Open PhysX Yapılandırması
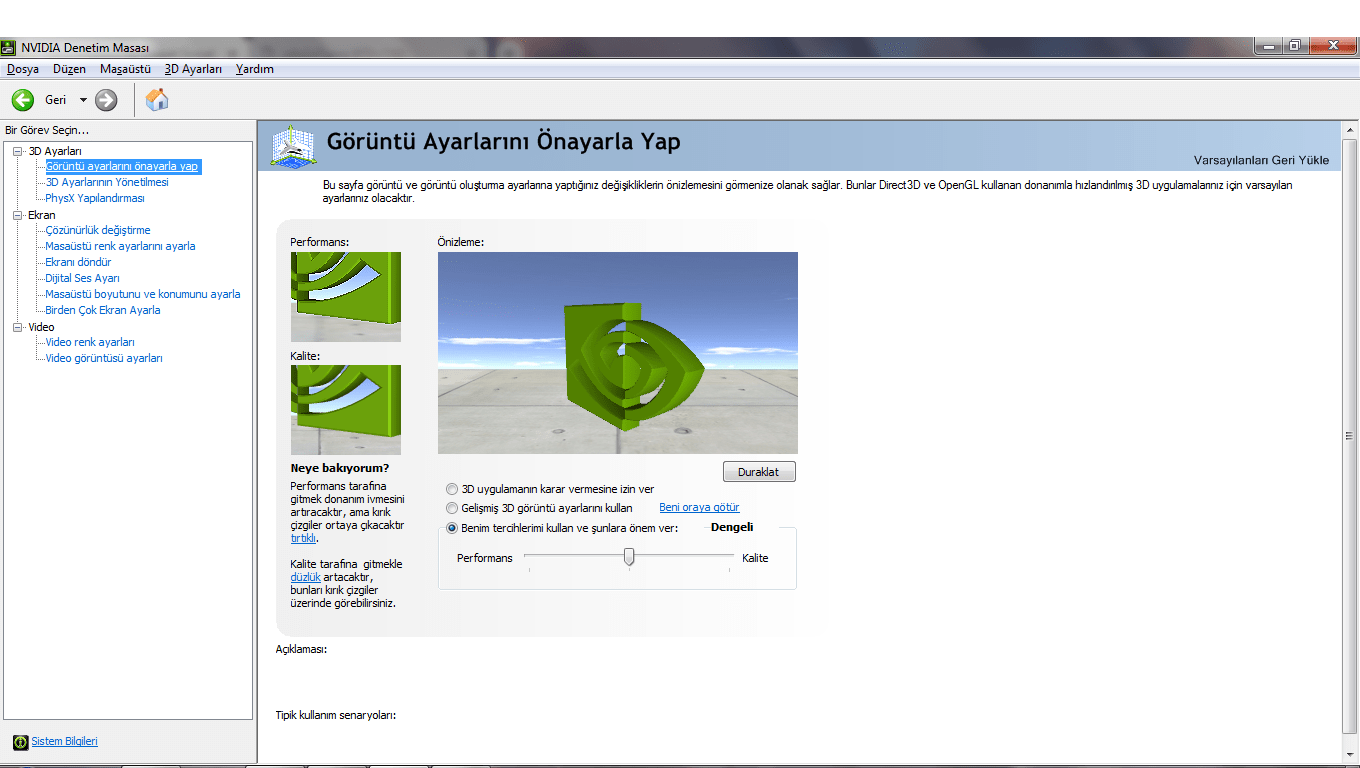 95,198
